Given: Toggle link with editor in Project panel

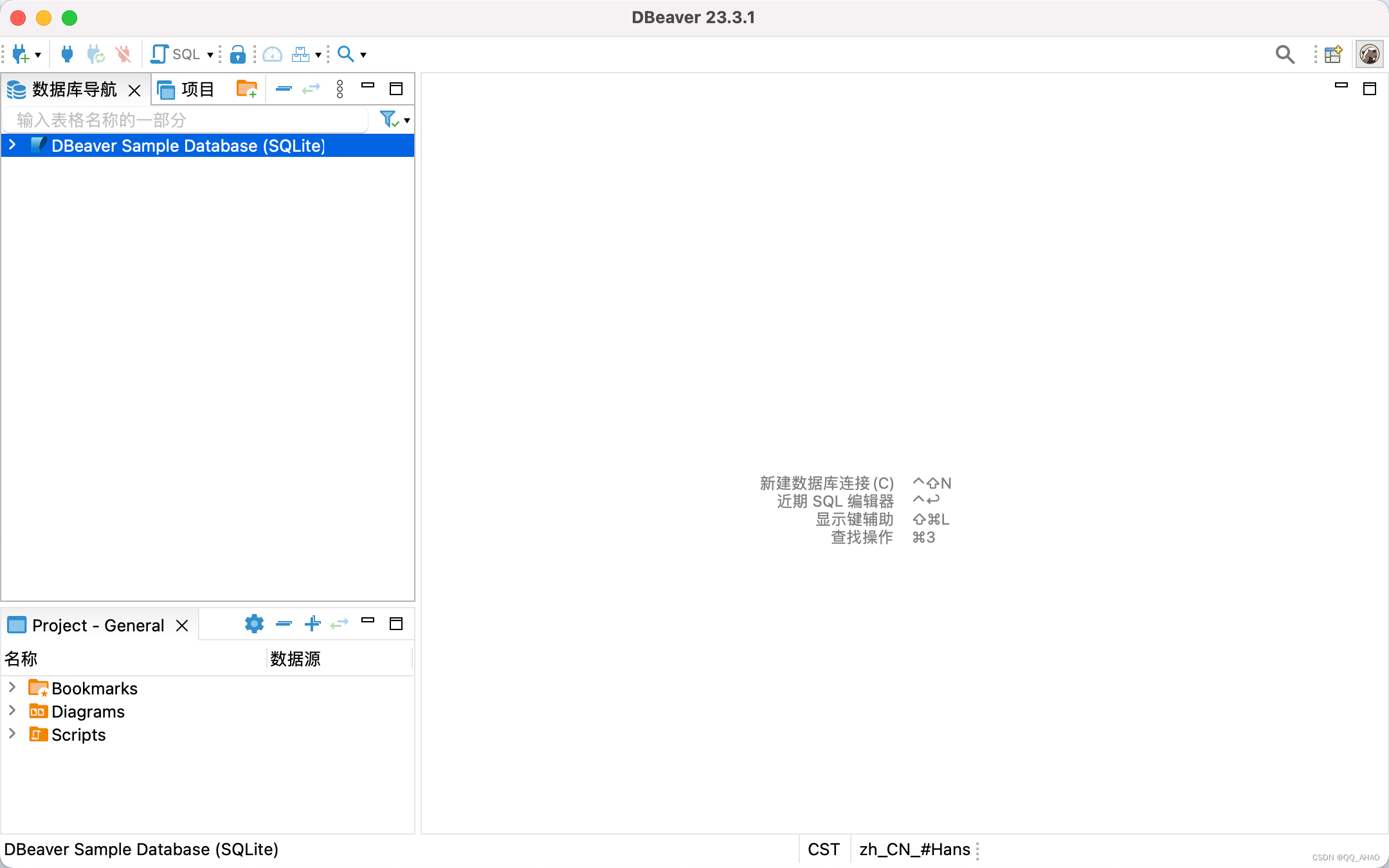Looking at the screenshot, I should click(340, 624).
